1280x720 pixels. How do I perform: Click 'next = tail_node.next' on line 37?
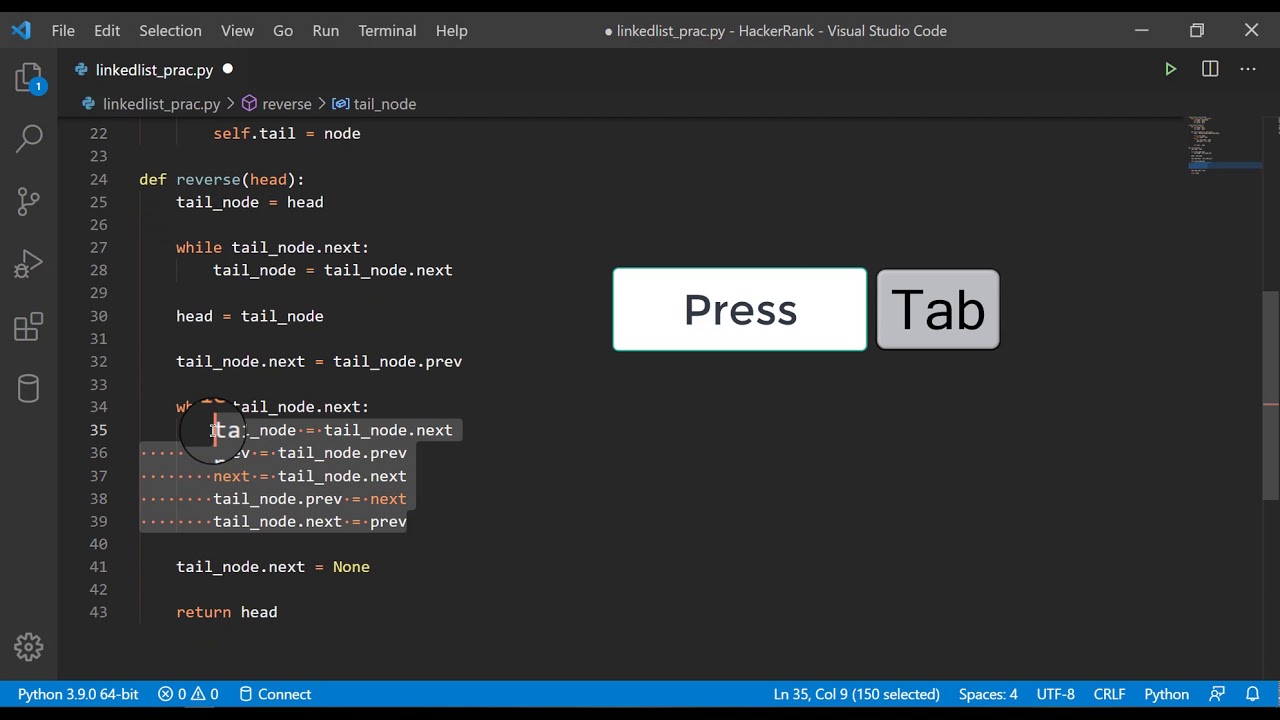click(x=310, y=476)
